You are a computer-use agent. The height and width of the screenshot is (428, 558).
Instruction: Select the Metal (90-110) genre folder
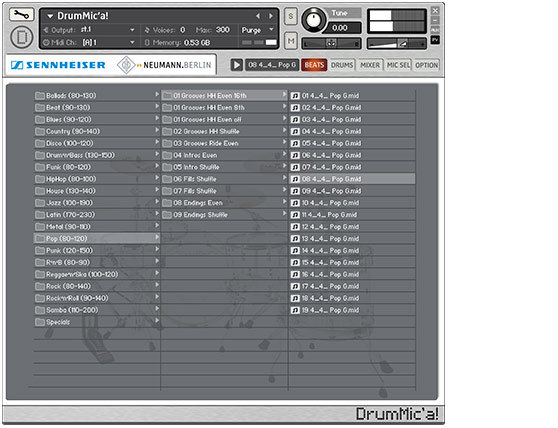(x=96, y=227)
